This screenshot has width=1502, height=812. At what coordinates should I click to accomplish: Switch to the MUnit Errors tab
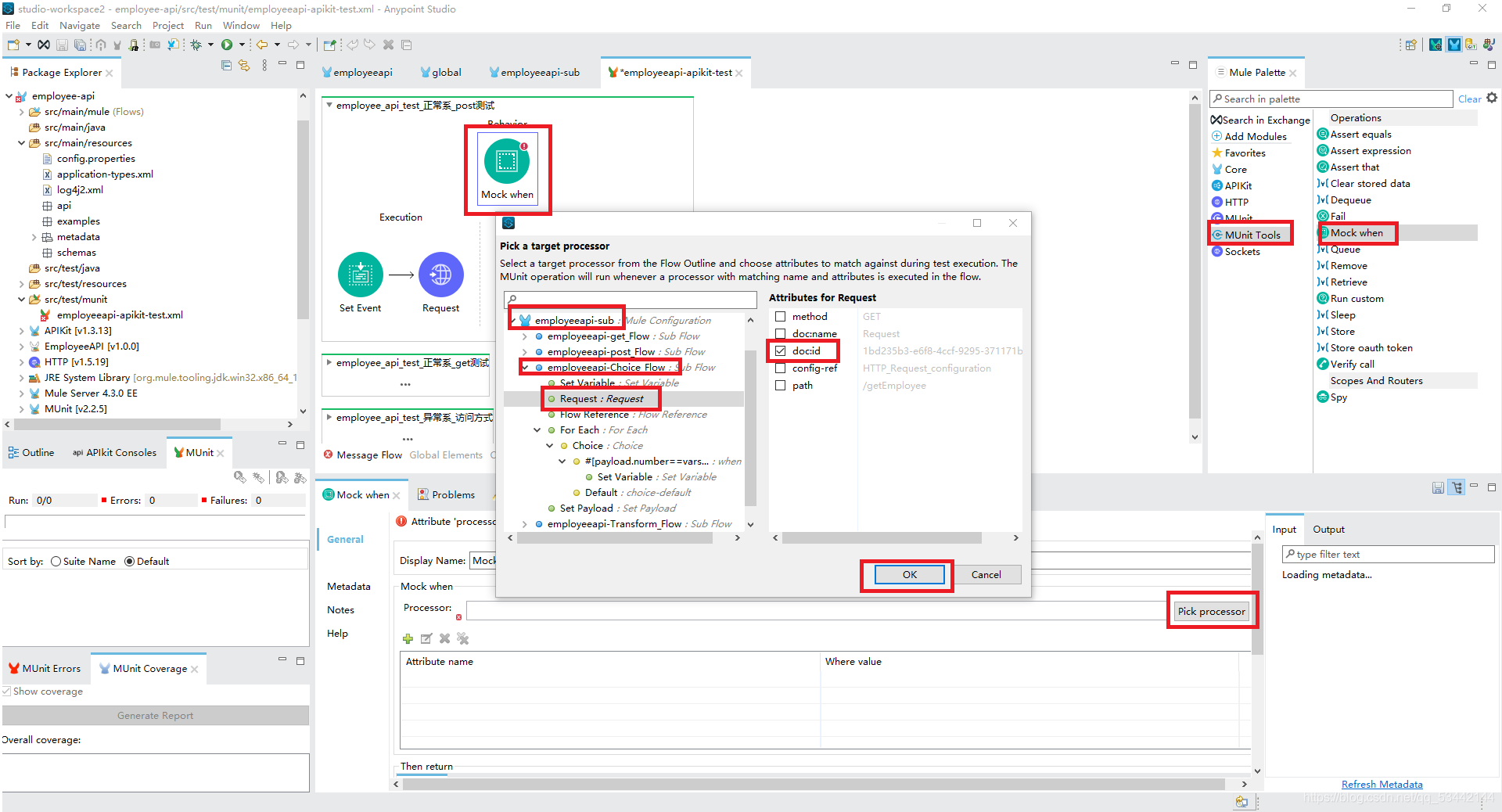click(x=45, y=668)
